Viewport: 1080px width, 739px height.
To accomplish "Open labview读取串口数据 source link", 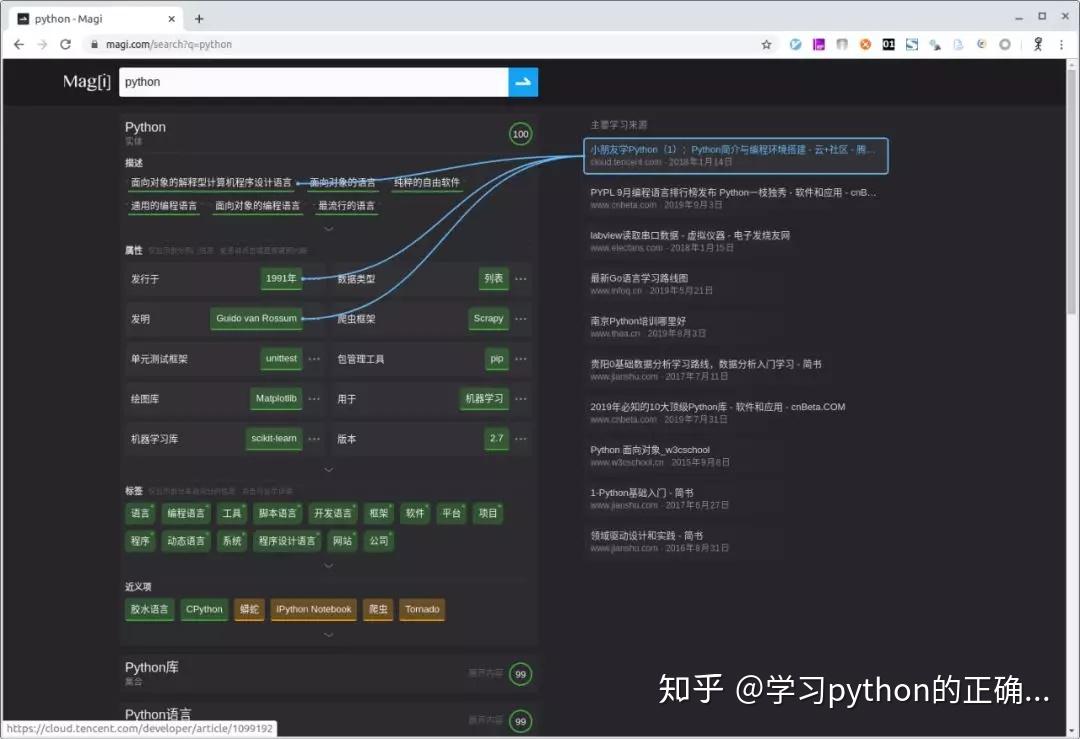I will (689, 235).
